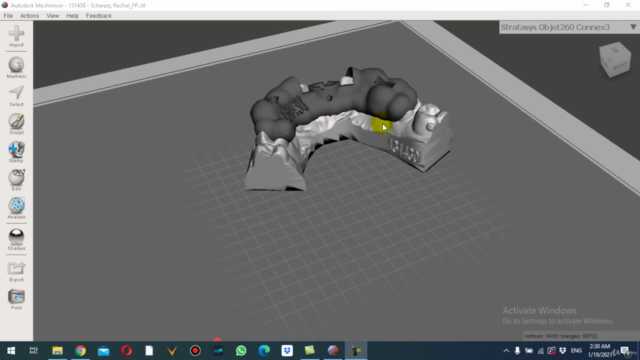Open the taskbar clock and date
Screen dimensions: 640x360
600,351
